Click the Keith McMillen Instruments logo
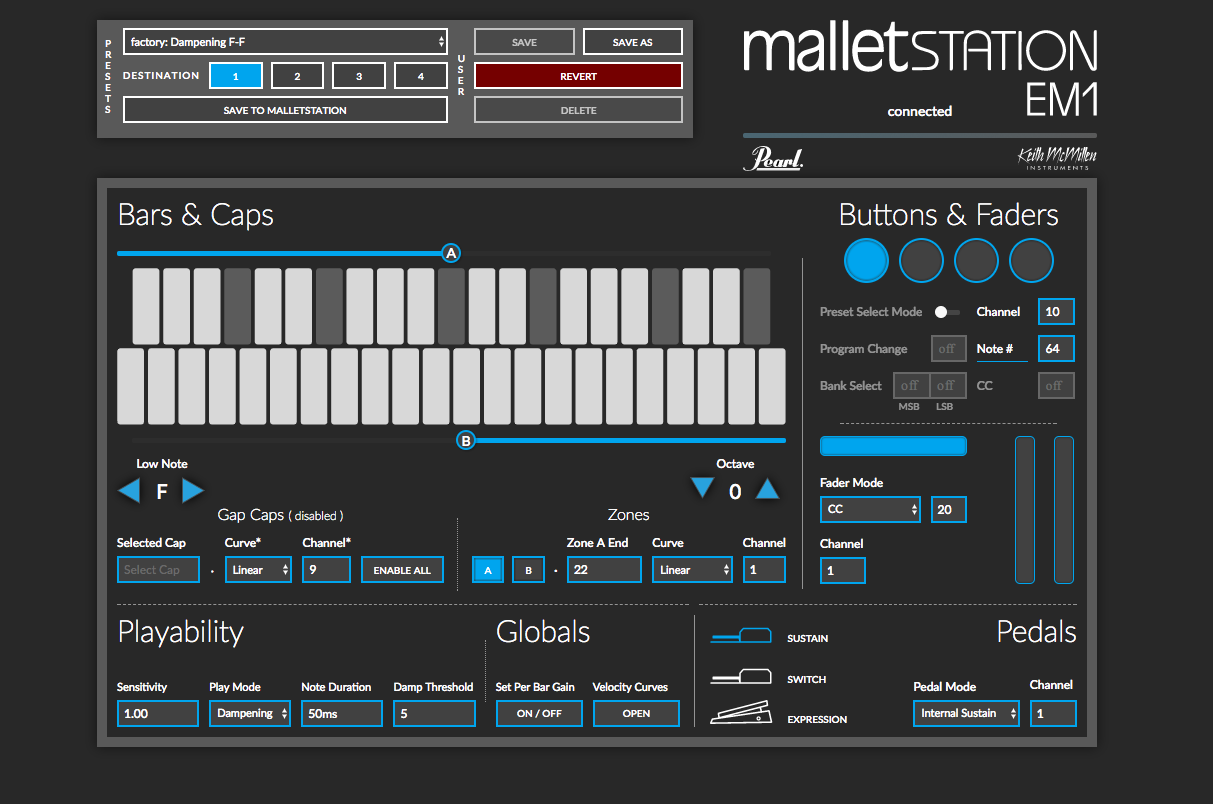This screenshot has width=1213, height=804. pos(1055,158)
